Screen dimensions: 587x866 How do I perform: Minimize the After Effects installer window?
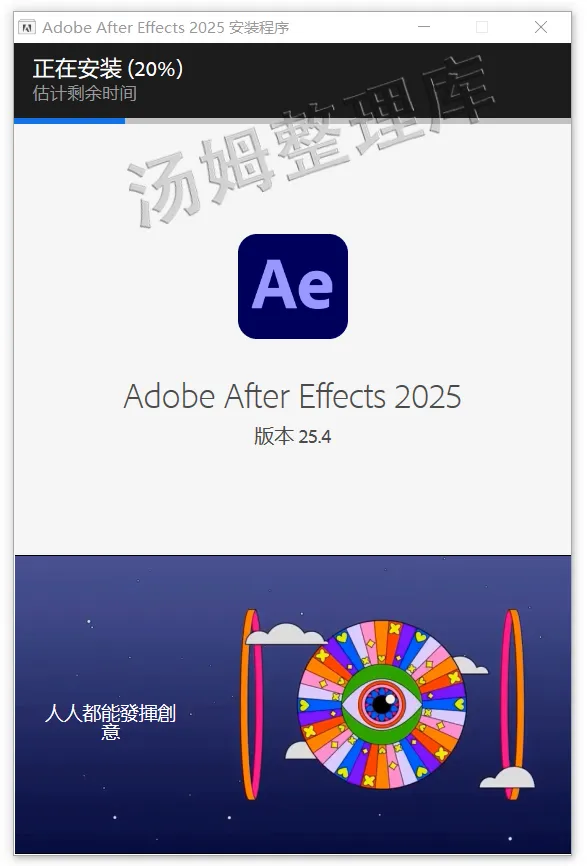pyautogui.click(x=424, y=27)
